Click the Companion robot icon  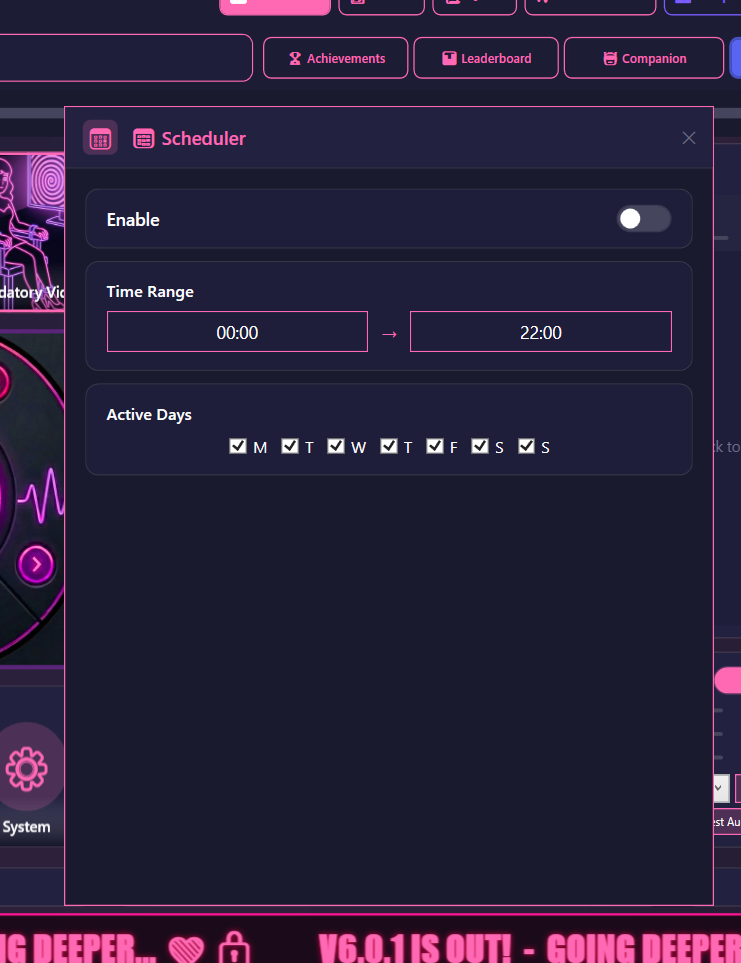click(610, 58)
